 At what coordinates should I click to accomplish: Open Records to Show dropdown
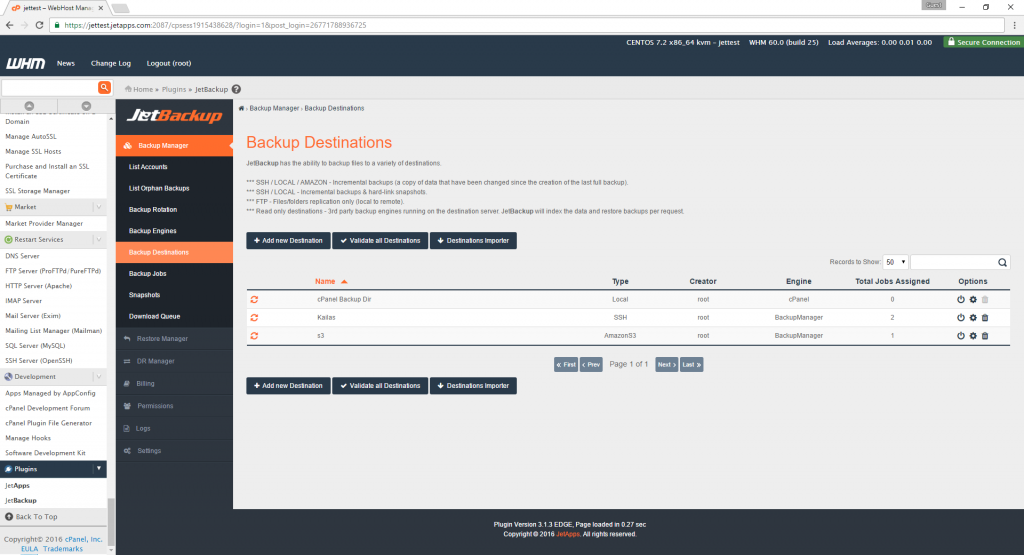pyautogui.click(x=895, y=262)
